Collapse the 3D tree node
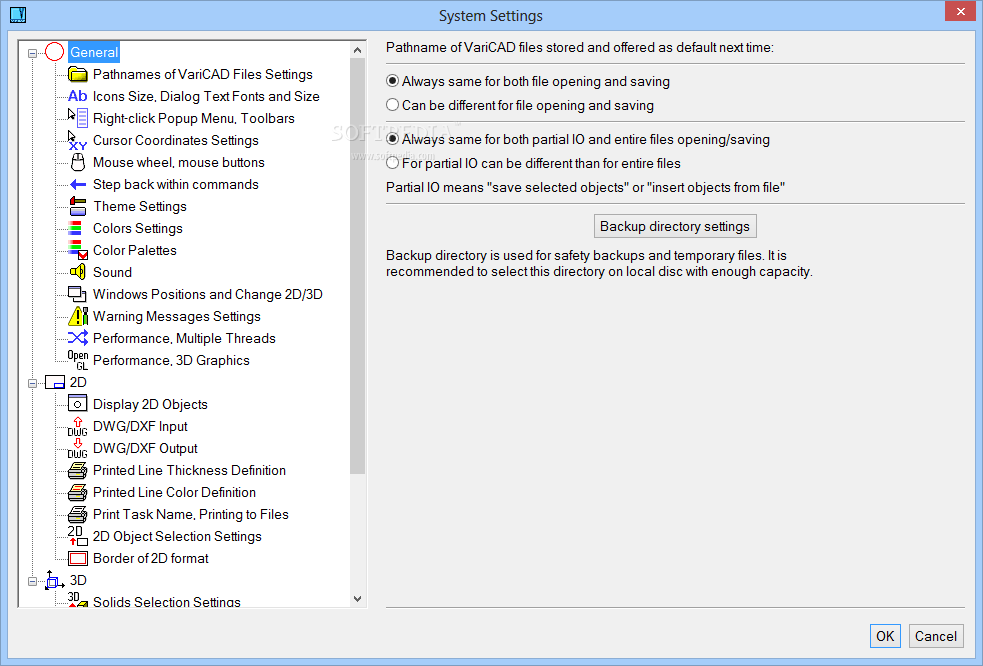This screenshot has width=983, height=666. (x=33, y=581)
